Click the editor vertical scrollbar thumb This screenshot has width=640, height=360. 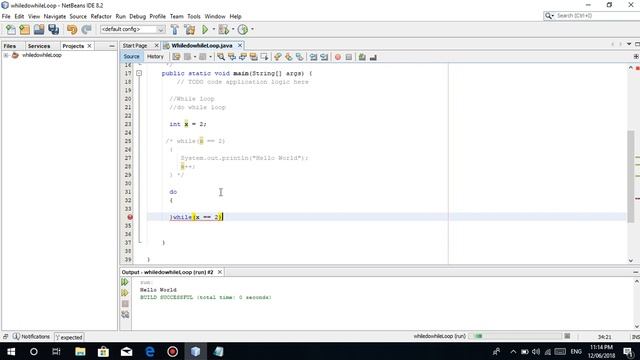click(631, 176)
